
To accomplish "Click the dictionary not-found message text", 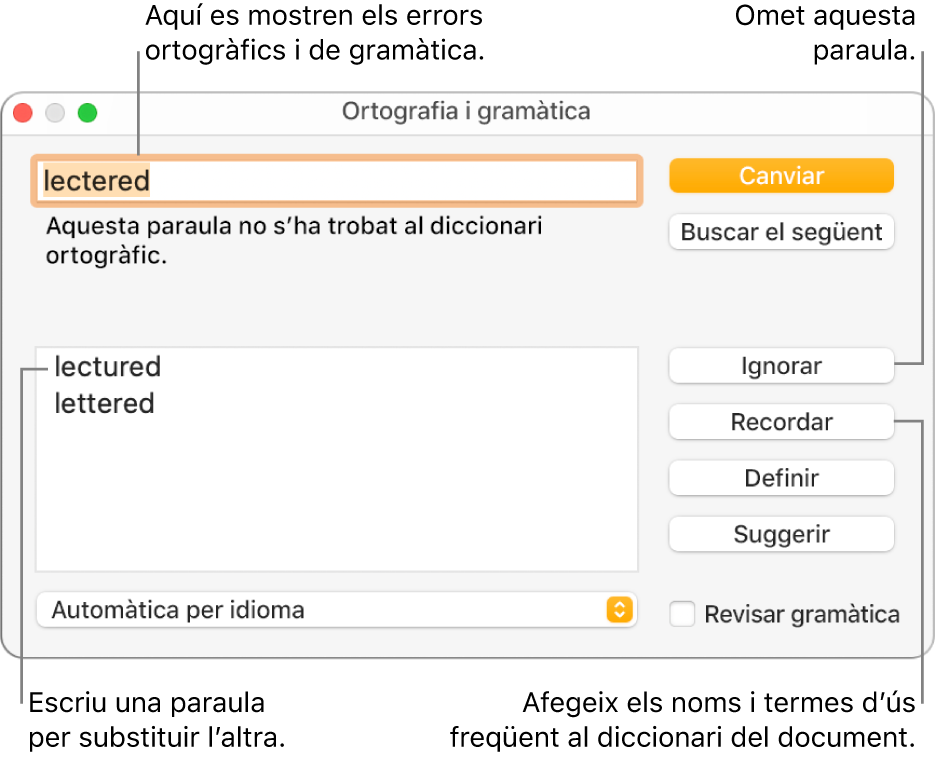I will tap(294, 240).
